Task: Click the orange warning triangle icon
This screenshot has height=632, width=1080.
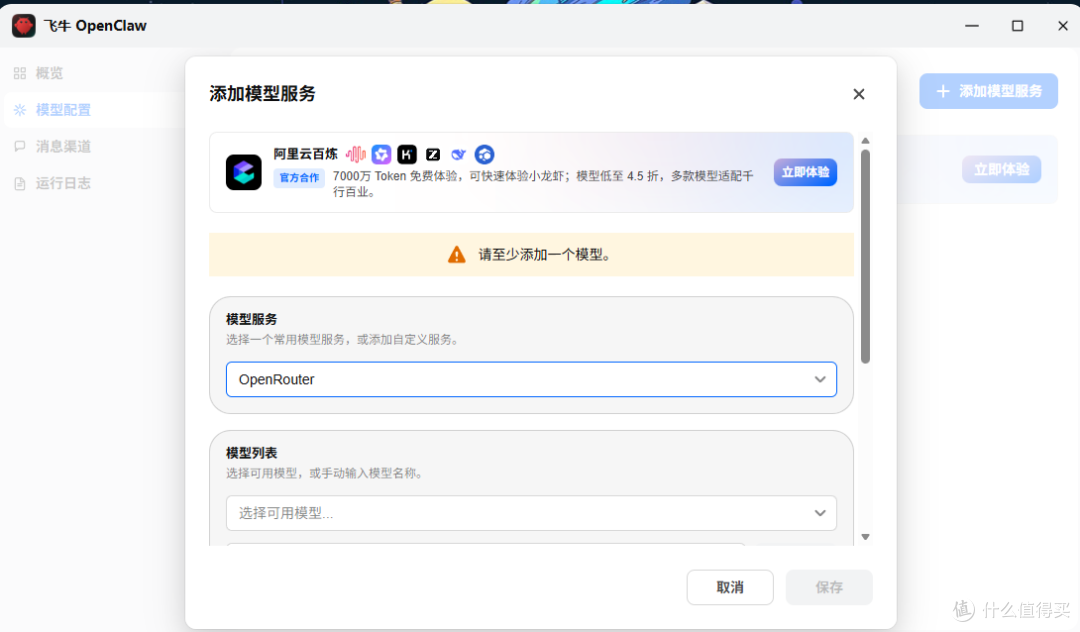Action: click(457, 255)
